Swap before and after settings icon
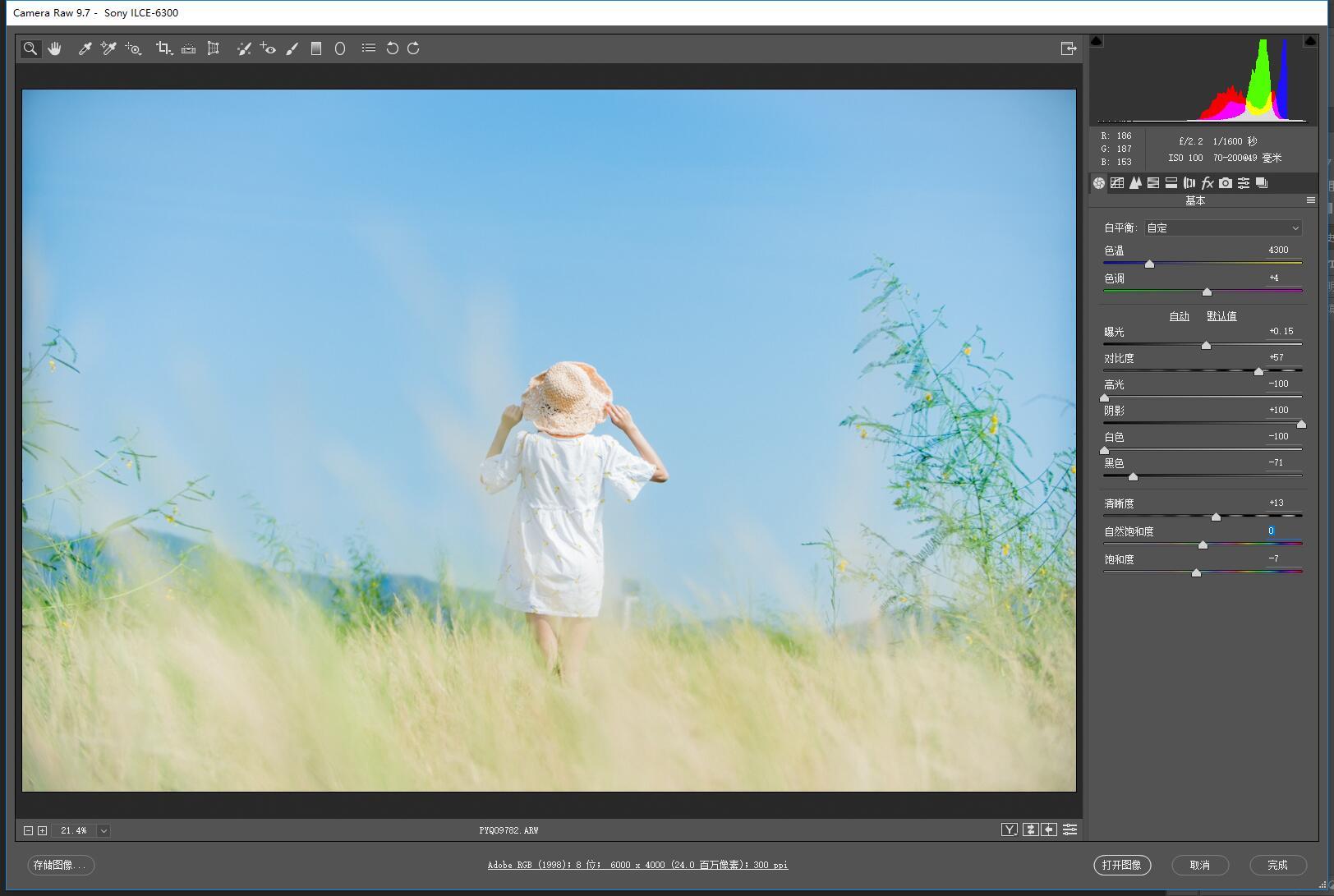Image resolution: width=1334 pixels, height=896 pixels. (1030, 830)
